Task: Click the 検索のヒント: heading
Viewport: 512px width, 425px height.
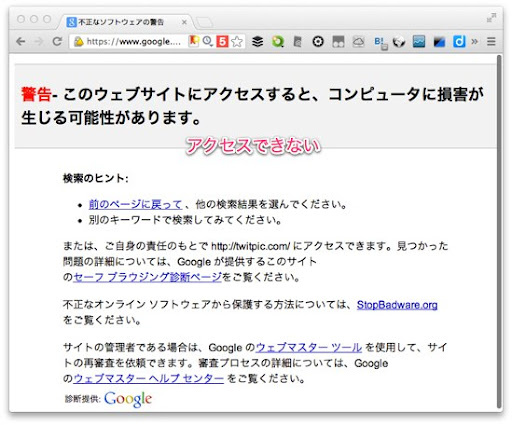Action: 96,178
